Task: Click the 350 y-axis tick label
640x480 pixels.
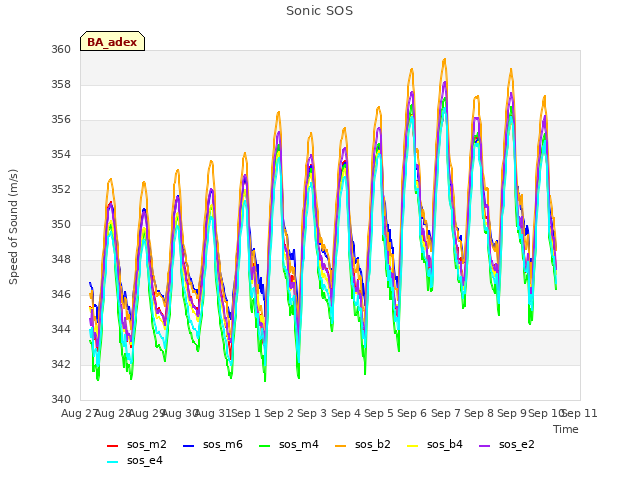Action: click(x=61, y=224)
